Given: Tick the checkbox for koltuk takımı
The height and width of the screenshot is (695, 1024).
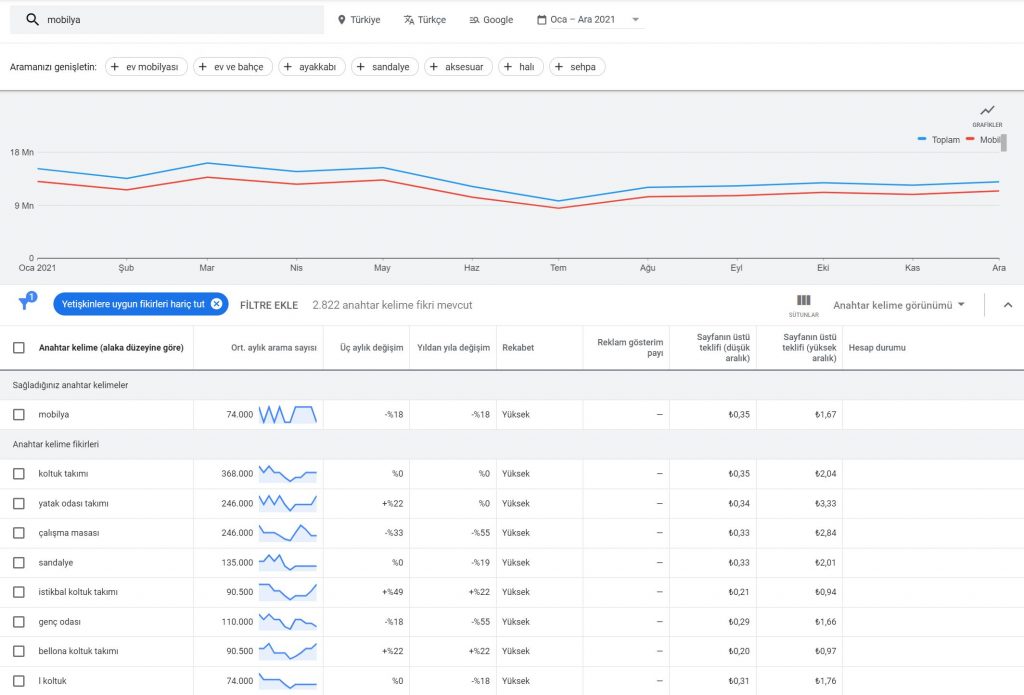Looking at the screenshot, I should point(19,474).
